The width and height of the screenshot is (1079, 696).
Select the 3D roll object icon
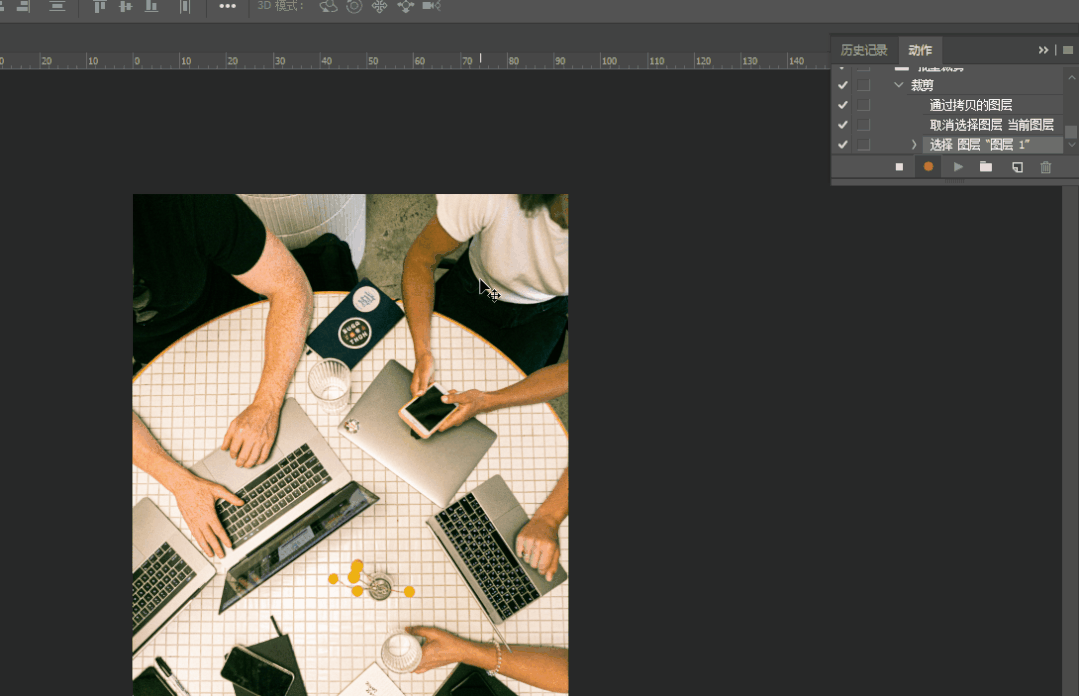coord(354,6)
